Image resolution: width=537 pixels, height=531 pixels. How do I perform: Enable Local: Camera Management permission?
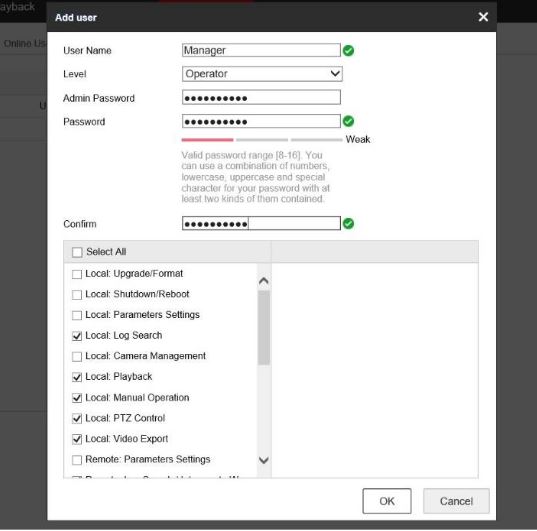coord(77,357)
